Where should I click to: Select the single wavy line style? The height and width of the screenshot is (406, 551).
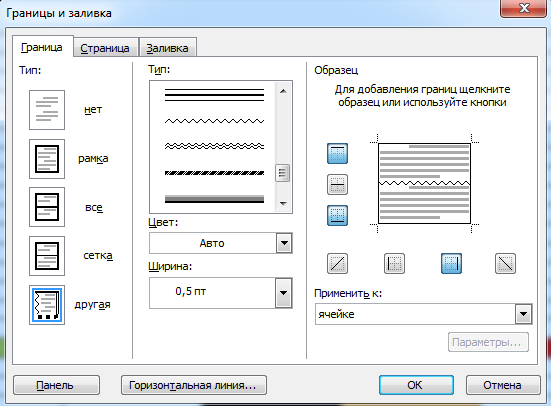(x=214, y=121)
